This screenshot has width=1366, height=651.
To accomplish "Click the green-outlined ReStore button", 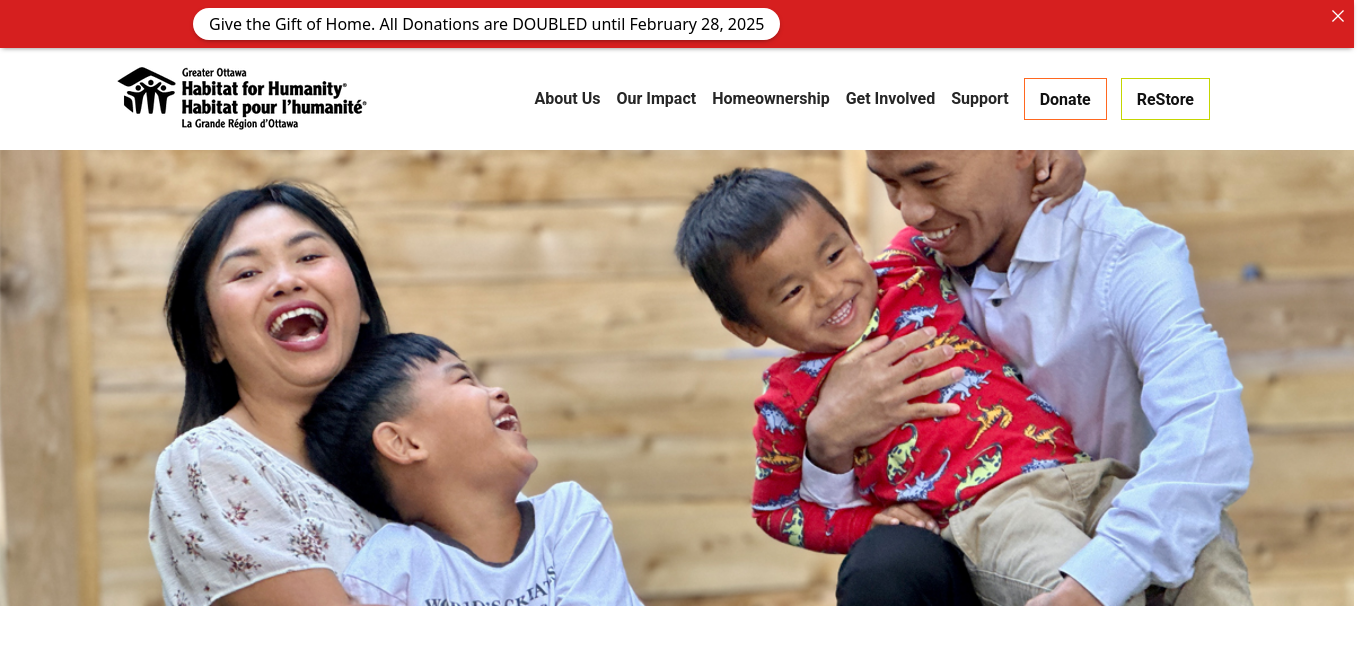I will (1165, 99).
